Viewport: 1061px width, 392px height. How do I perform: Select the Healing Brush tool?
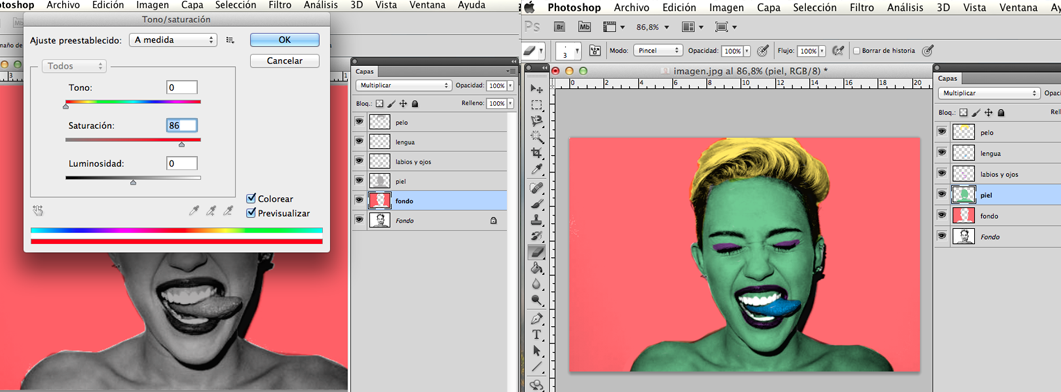tap(537, 188)
